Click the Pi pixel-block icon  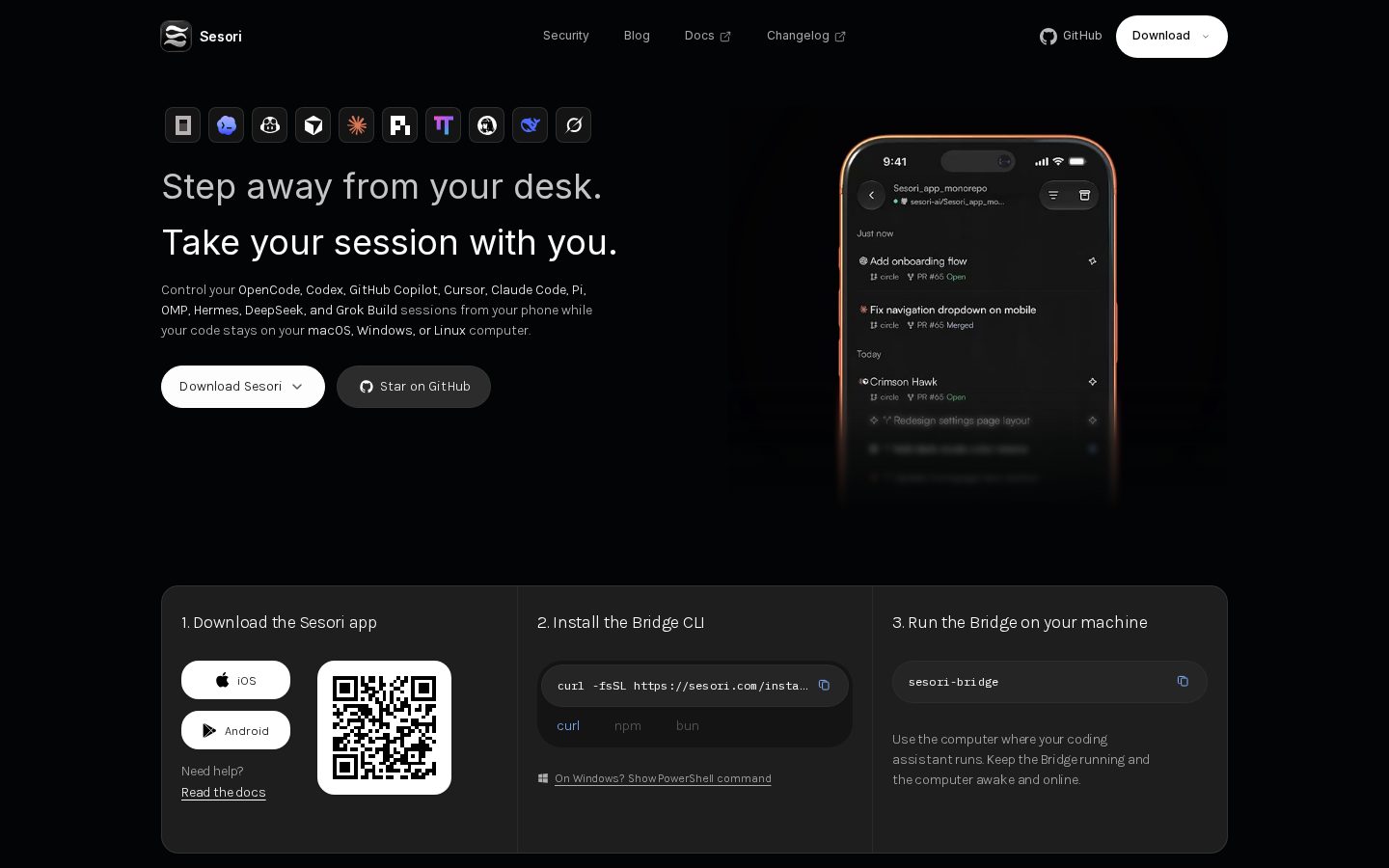click(x=399, y=124)
